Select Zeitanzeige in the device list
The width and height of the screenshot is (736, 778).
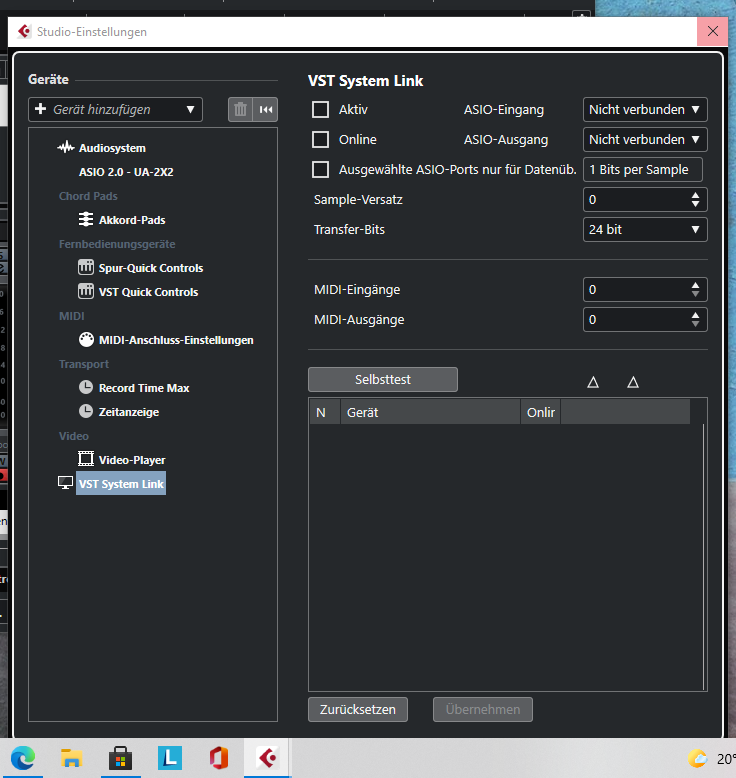click(129, 412)
